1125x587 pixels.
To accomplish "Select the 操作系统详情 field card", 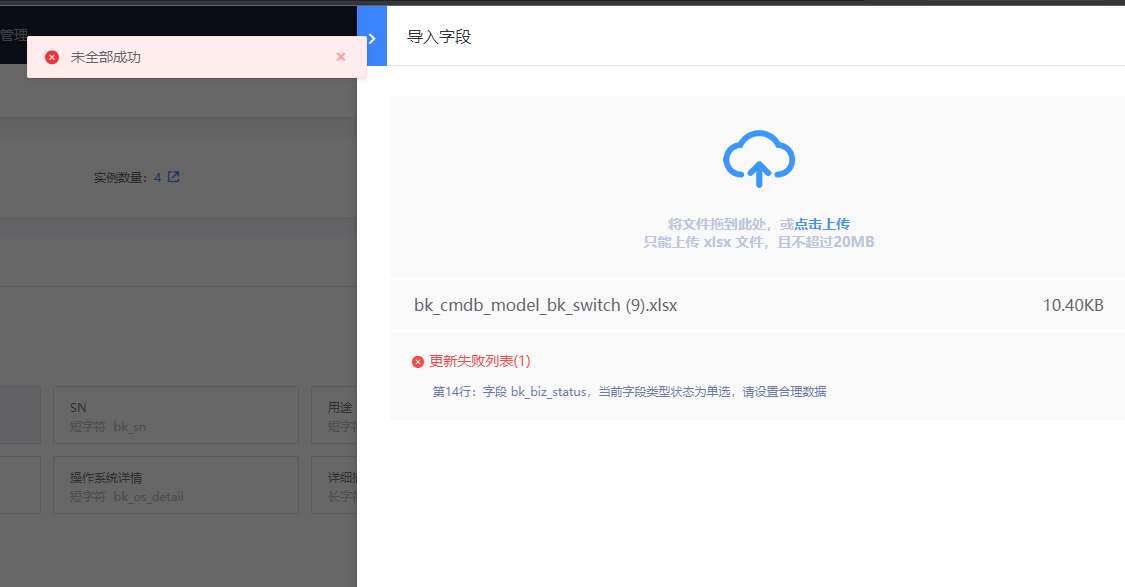I will (175, 484).
